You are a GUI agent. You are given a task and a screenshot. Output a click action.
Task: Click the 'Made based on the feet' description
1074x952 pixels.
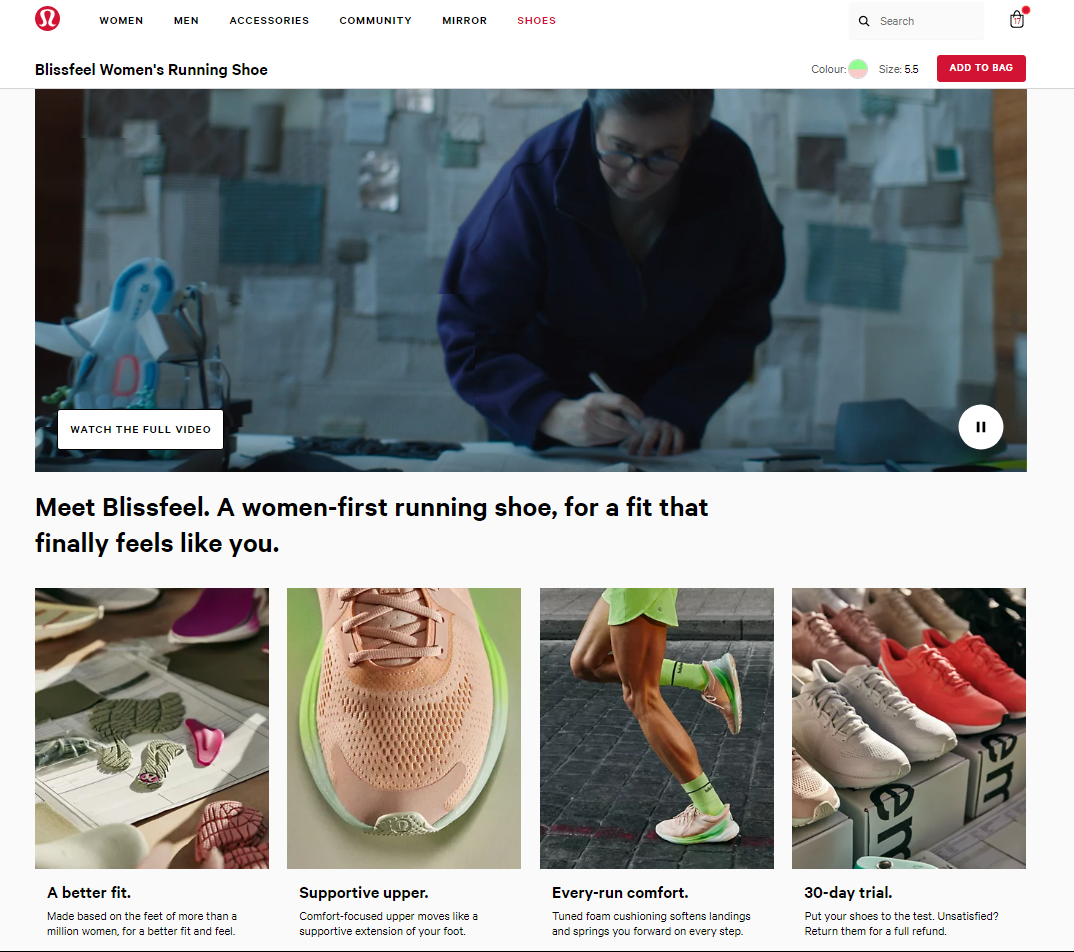(142, 924)
